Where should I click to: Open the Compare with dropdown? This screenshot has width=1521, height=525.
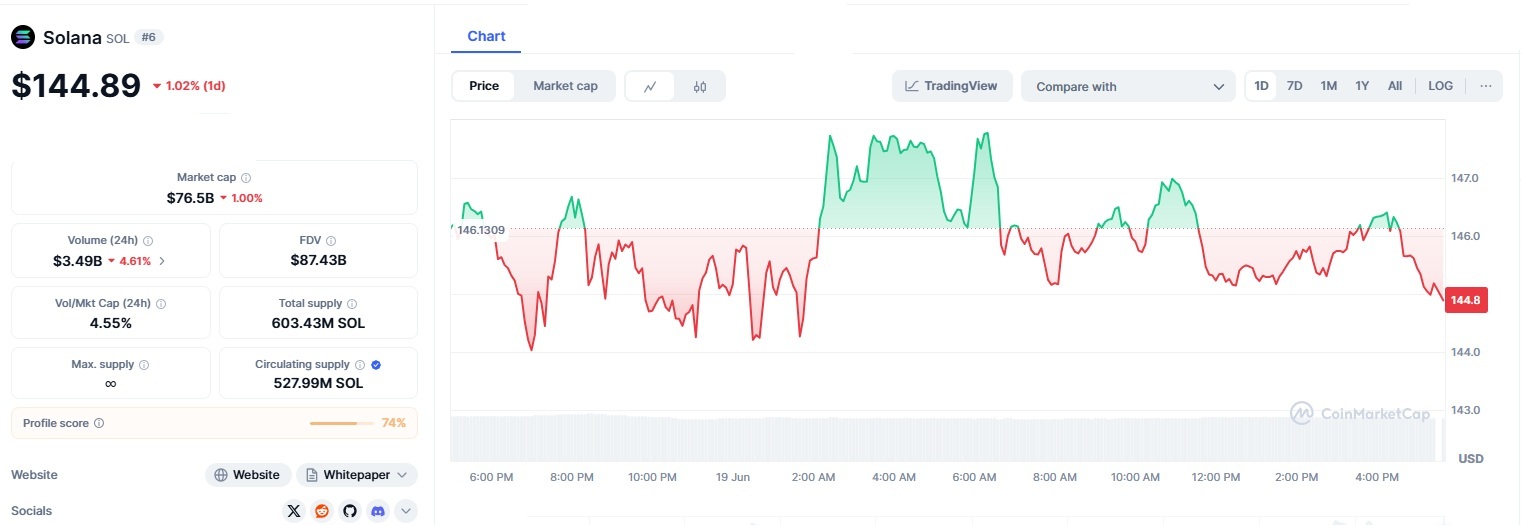pos(1128,87)
